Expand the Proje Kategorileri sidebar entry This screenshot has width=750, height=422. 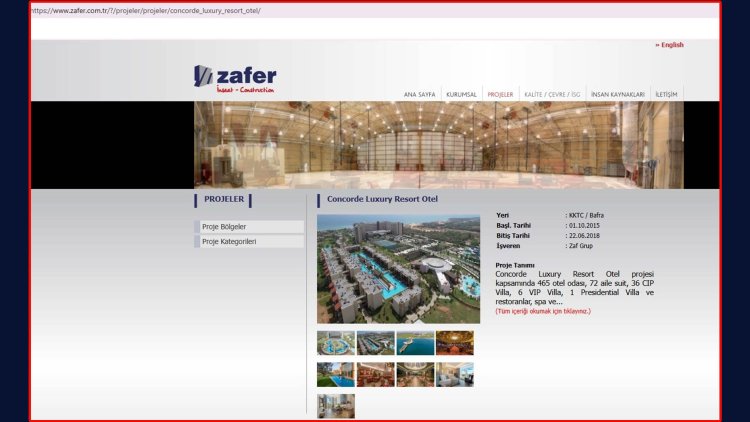point(249,242)
